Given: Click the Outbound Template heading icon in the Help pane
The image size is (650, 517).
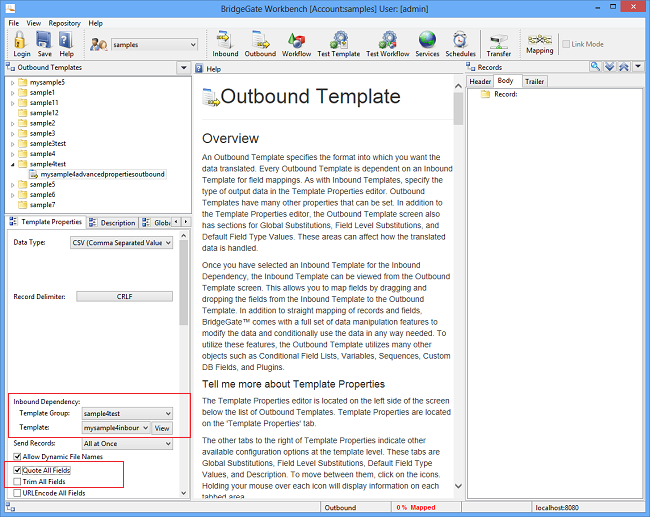Looking at the screenshot, I should [211, 97].
